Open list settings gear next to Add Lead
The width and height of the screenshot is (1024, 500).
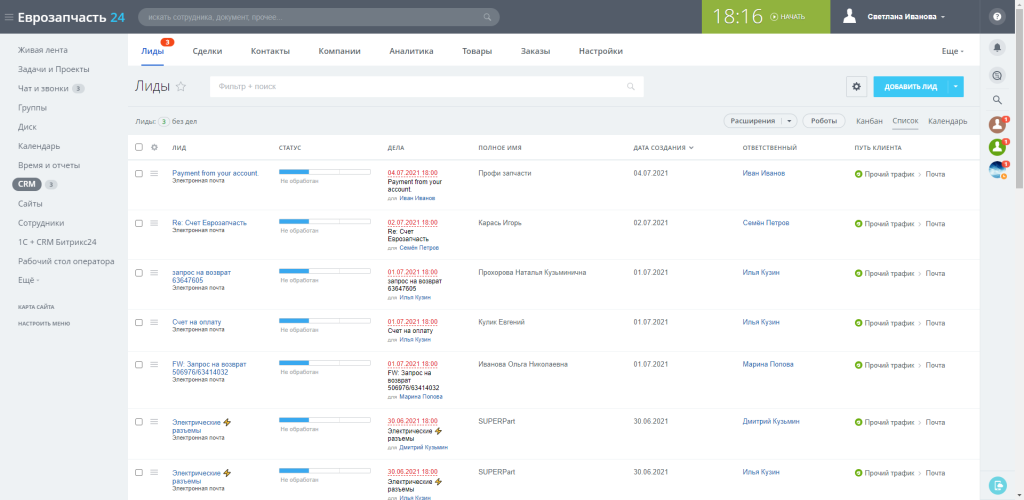[857, 86]
